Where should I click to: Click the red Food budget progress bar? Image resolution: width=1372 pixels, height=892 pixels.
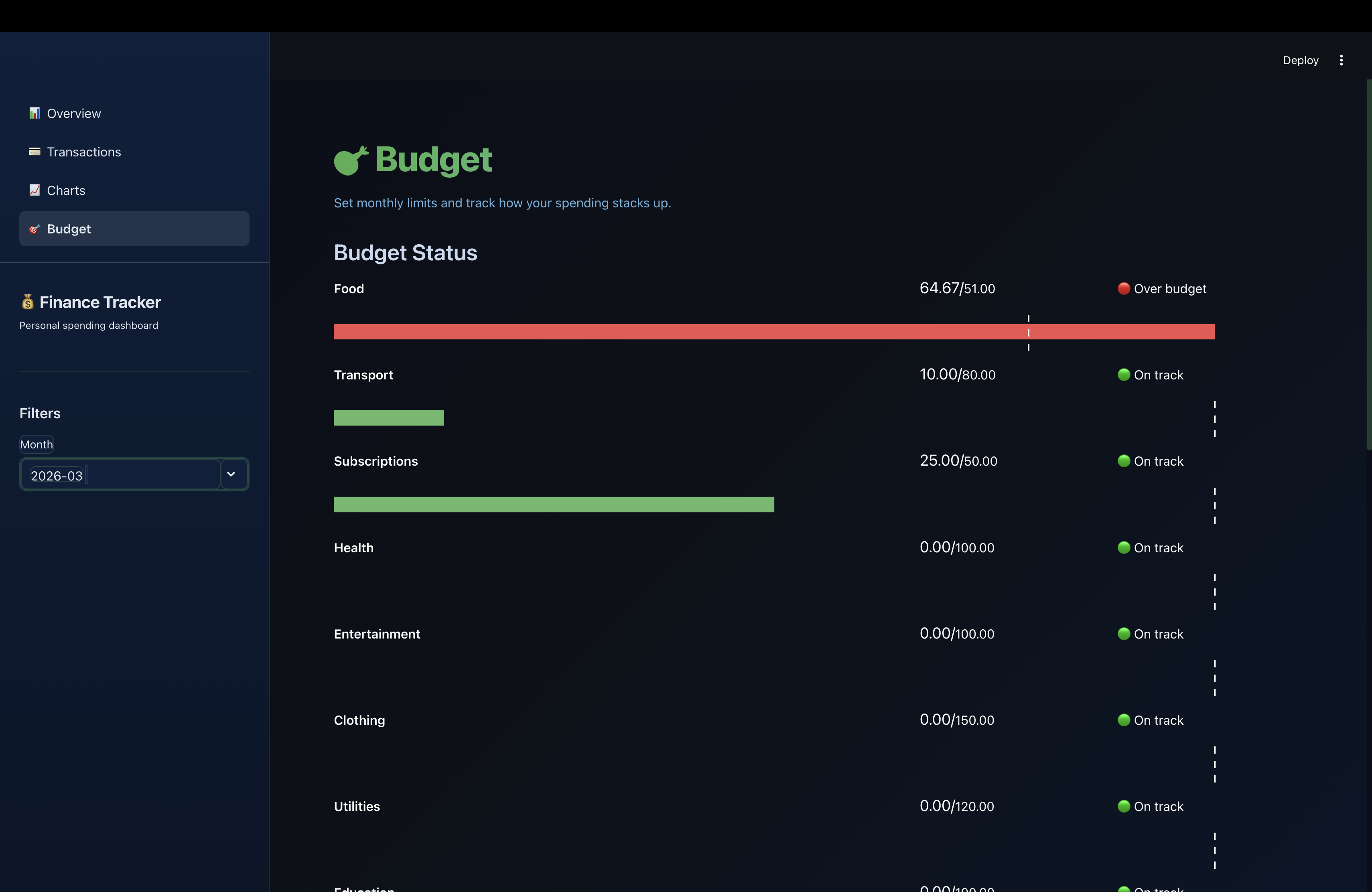coord(775,331)
